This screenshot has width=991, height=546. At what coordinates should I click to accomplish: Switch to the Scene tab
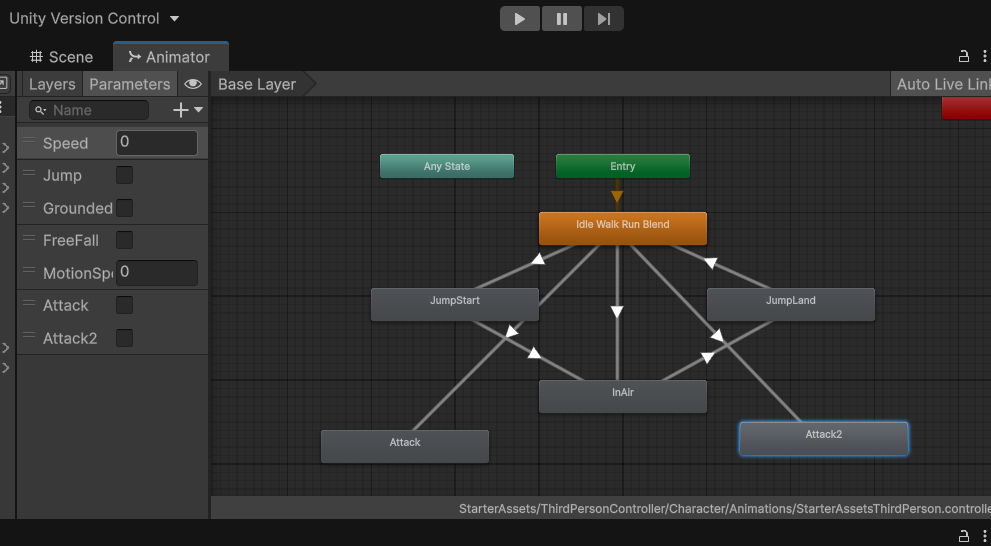[62, 57]
